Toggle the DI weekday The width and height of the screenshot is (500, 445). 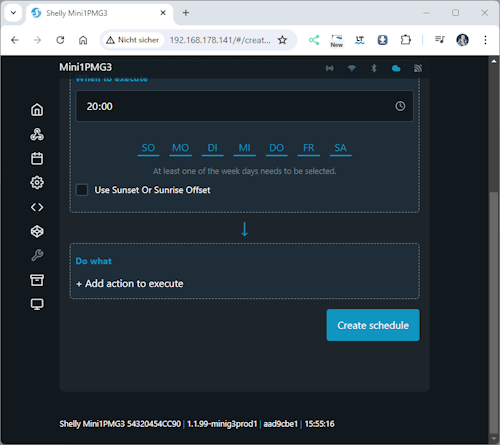212,148
